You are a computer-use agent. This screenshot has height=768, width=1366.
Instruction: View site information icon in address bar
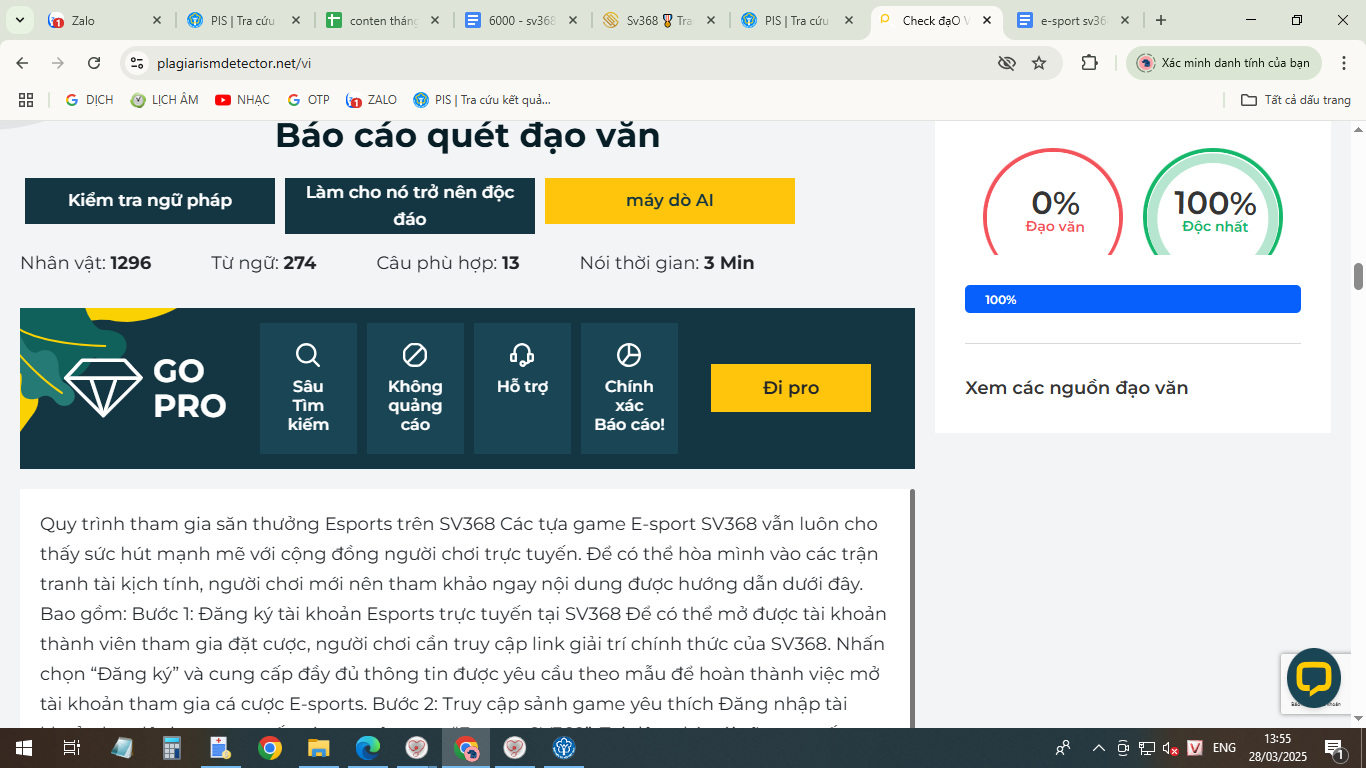(137, 63)
